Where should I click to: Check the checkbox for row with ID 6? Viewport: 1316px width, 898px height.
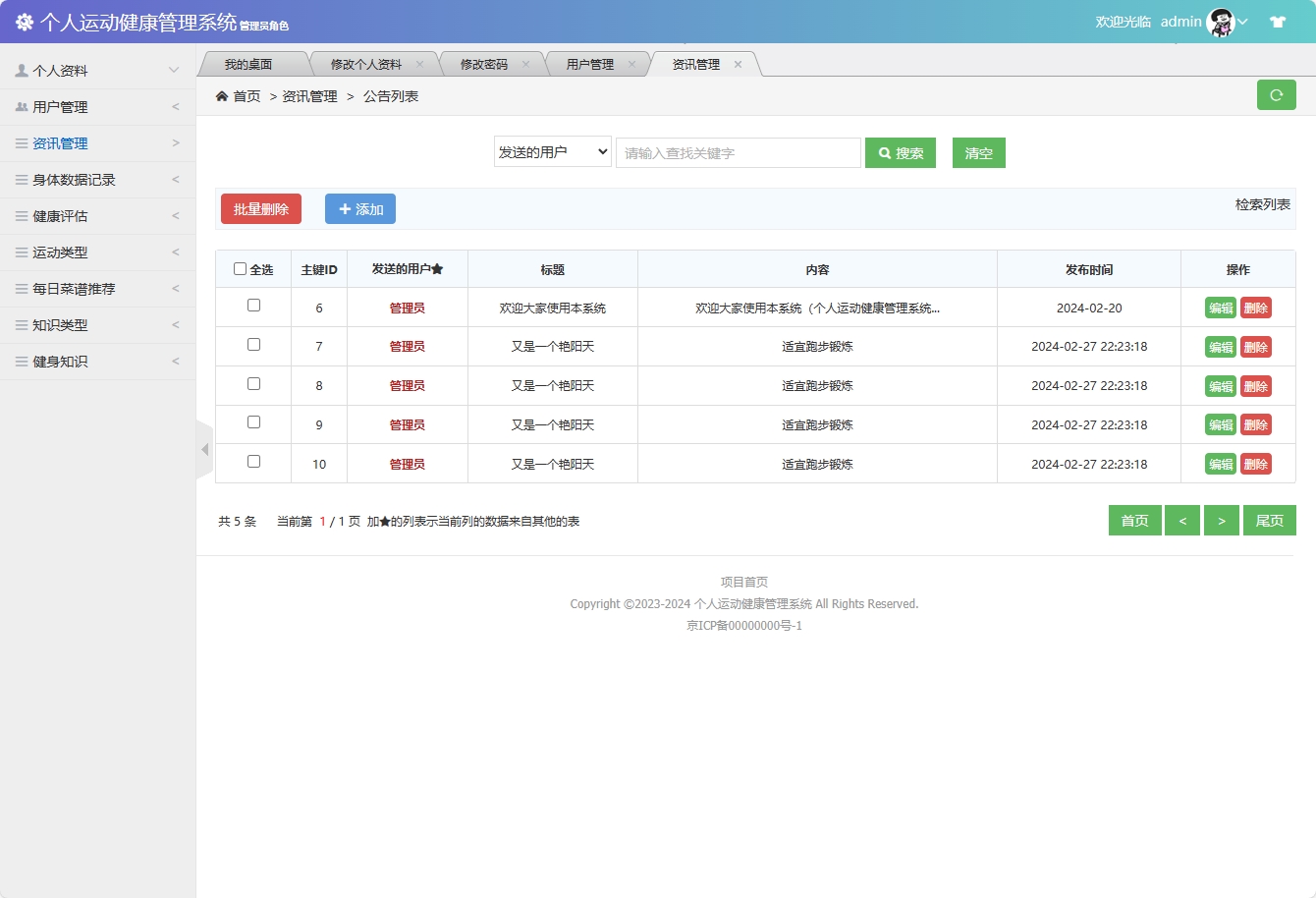252,306
